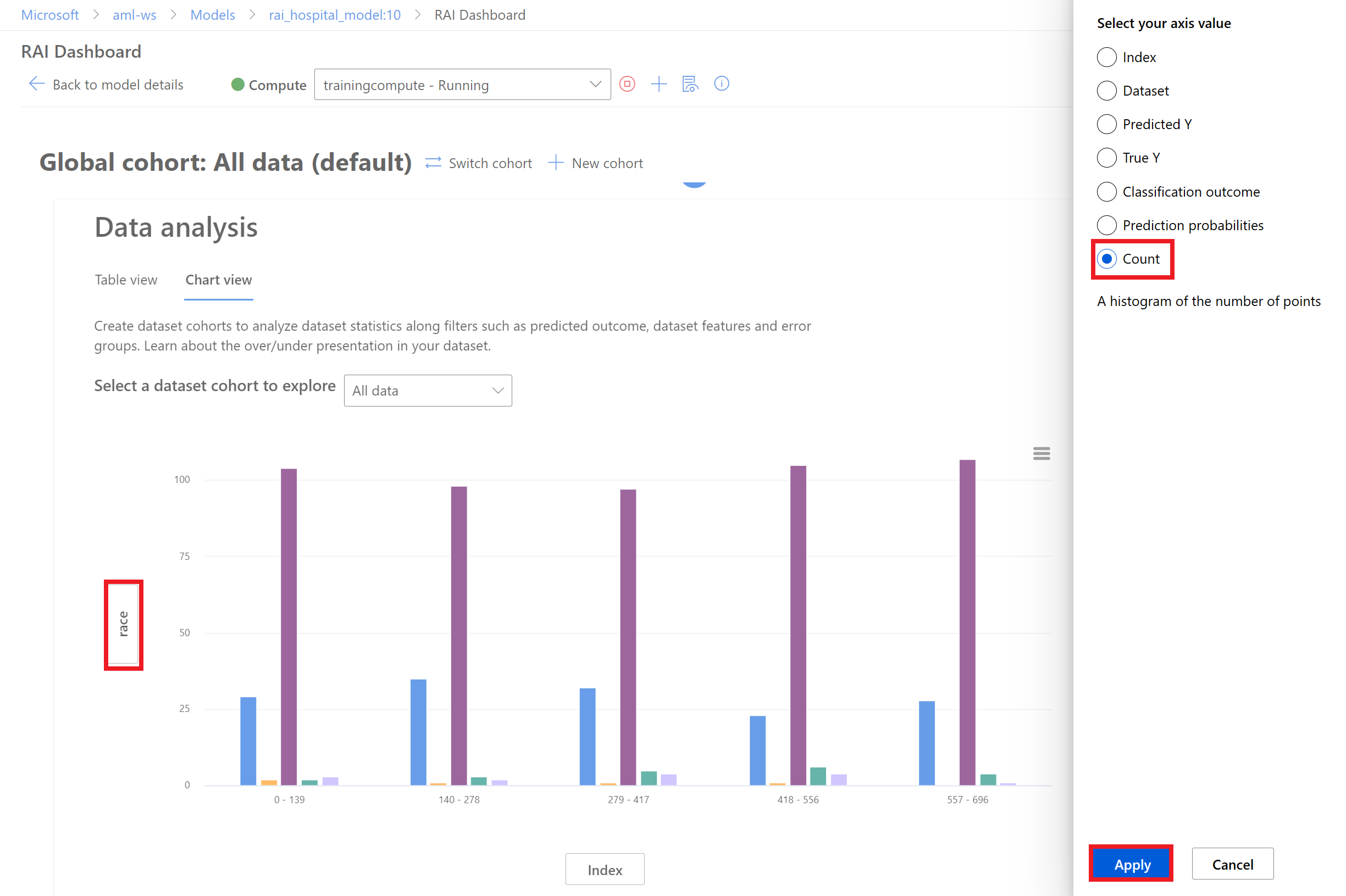1346x896 pixels.
Task: Click lavender bar in 279 - 417 group
Action: pyautogui.click(x=669, y=780)
